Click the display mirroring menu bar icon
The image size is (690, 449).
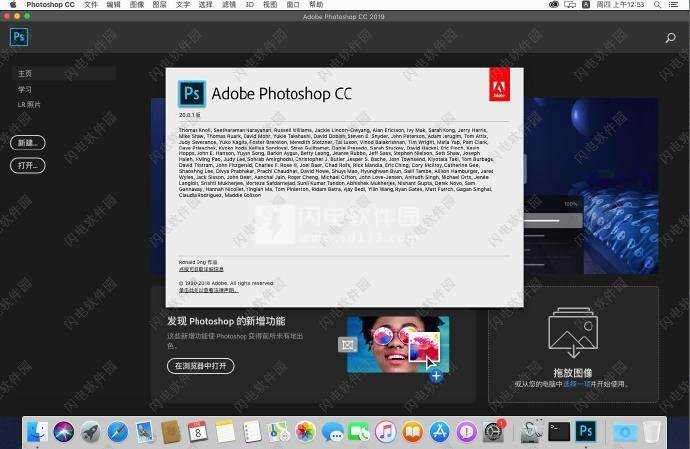[570, 4]
